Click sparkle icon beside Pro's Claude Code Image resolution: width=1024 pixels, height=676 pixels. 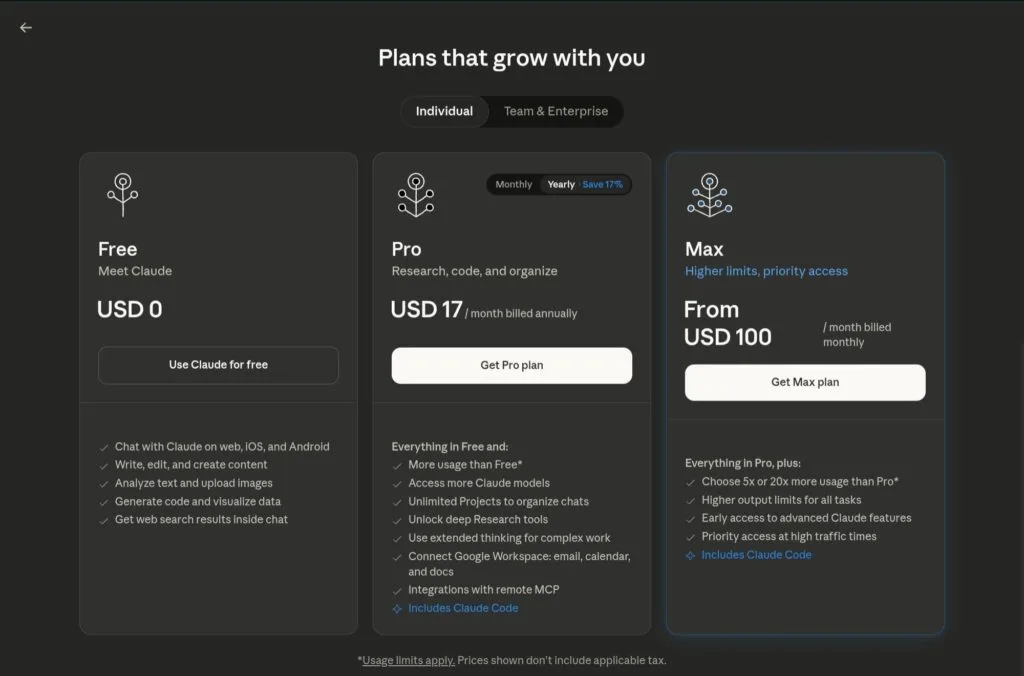397,609
